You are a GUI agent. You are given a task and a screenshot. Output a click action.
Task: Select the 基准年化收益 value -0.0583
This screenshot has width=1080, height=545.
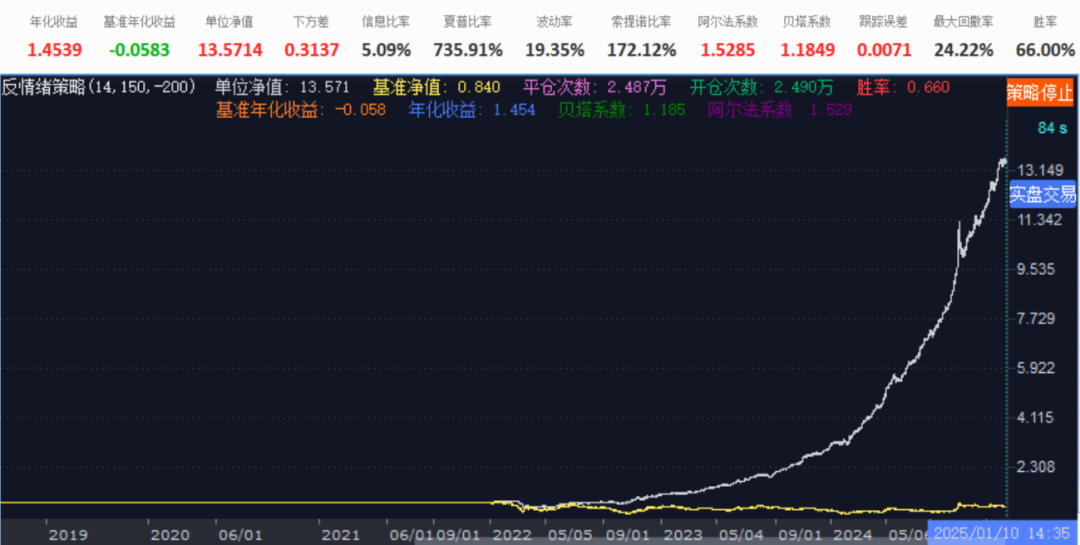click(139, 50)
